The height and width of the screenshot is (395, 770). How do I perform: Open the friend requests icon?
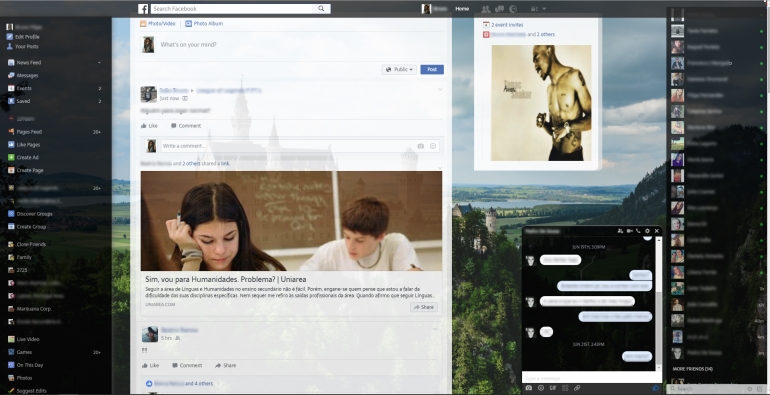click(x=486, y=9)
